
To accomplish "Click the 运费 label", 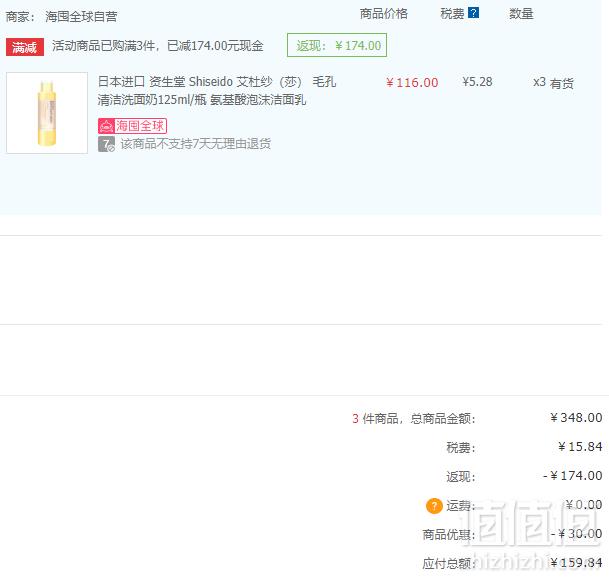I will point(460,506).
